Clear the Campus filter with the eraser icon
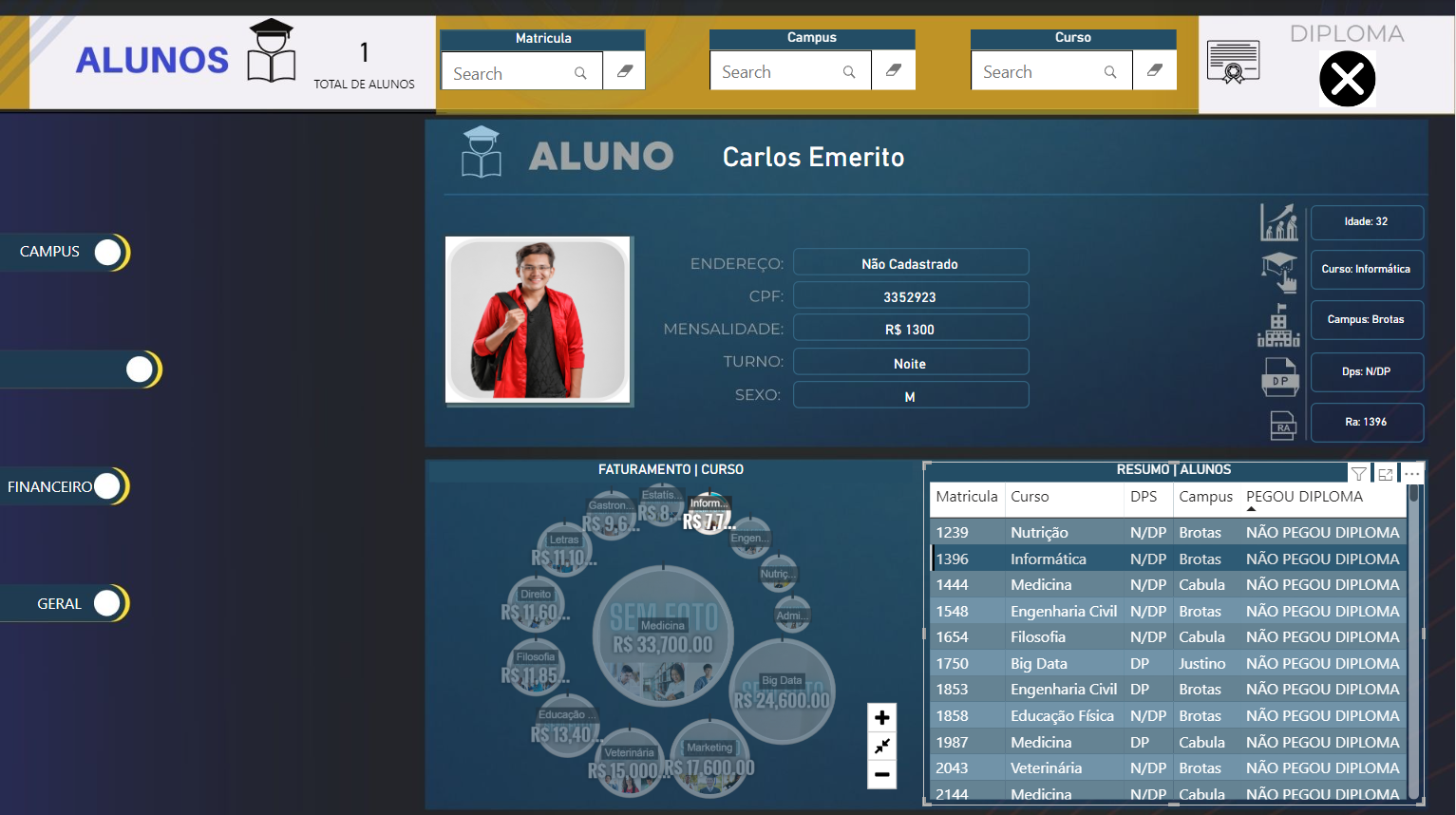Image resolution: width=1456 pixels, height=815 pixels. coord(893,70)
